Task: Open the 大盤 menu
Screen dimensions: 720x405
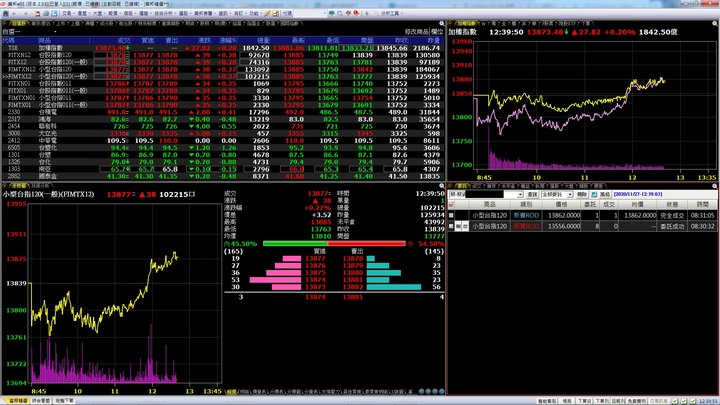Action: [x=99, y=13]
